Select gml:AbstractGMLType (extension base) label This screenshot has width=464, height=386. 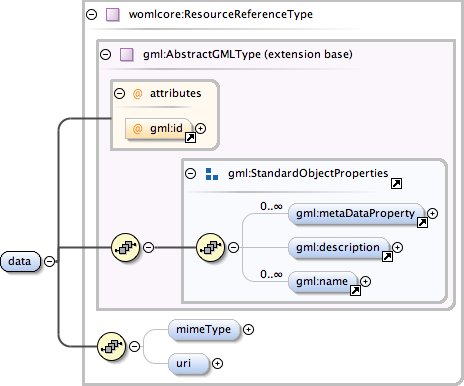tap(248, 54)
